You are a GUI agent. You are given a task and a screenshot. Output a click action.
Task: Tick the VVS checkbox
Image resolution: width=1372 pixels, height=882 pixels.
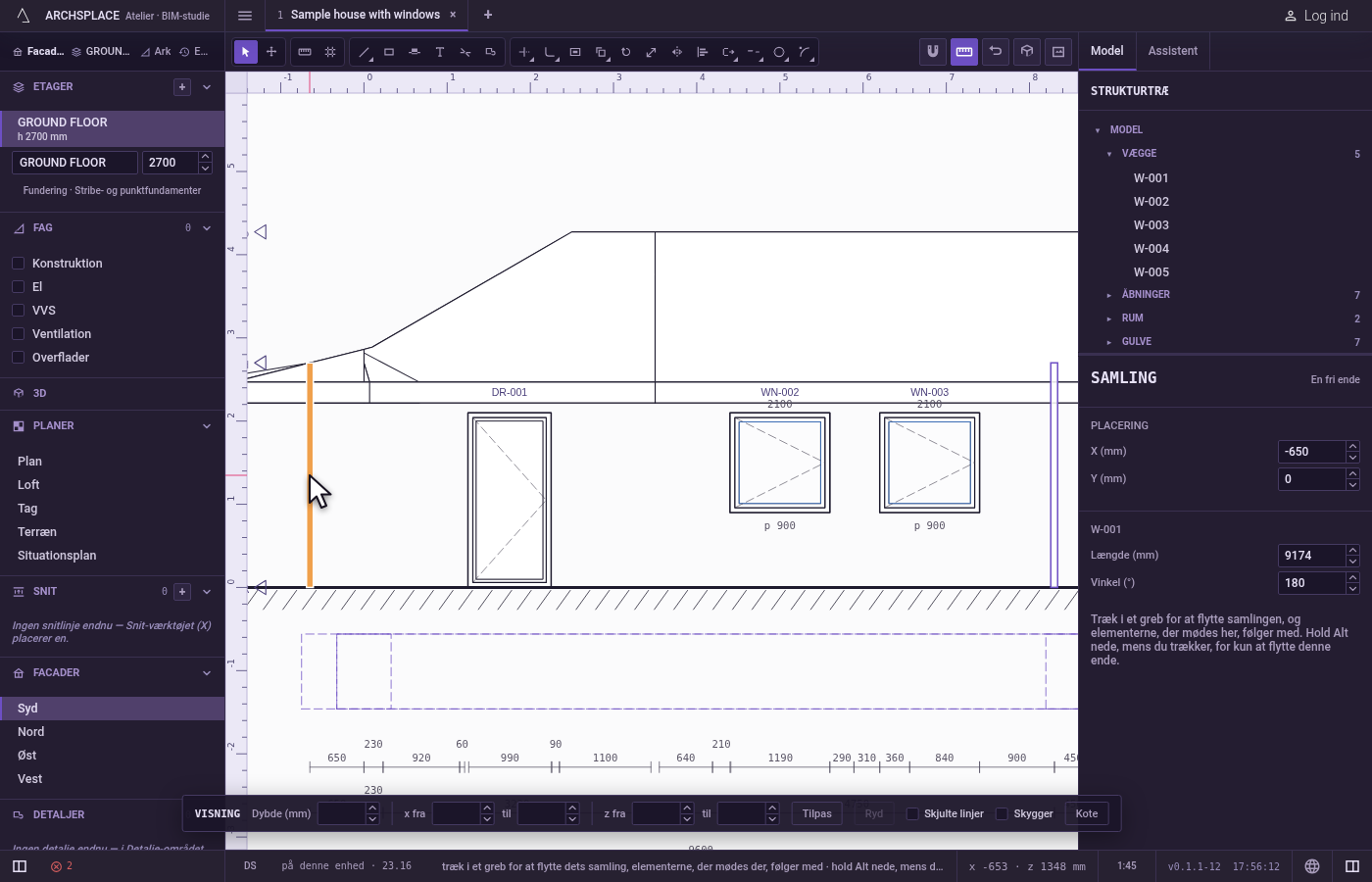[x=18, y=311]
